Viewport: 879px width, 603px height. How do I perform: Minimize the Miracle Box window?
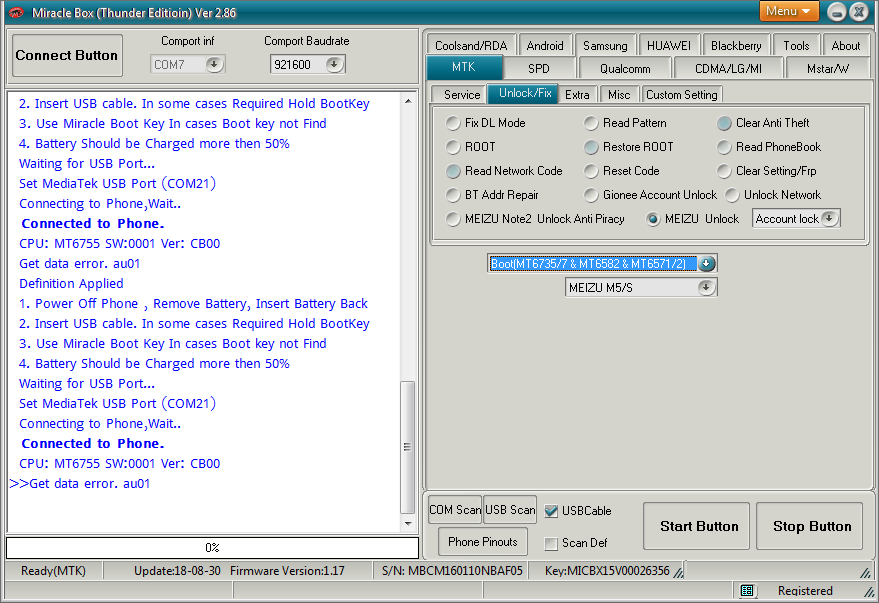pos(836,12)
